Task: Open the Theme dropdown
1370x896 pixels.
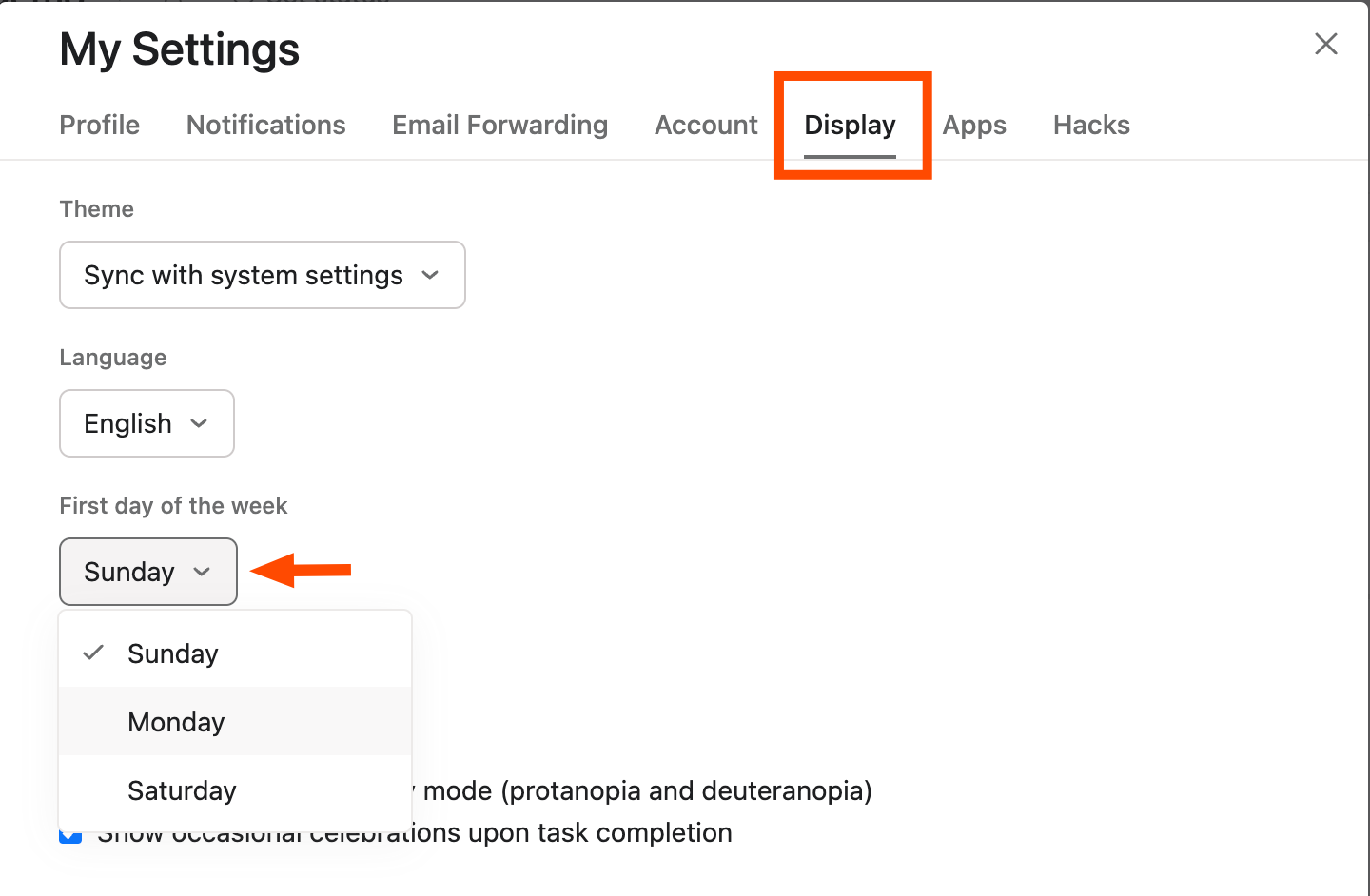Action: click(263, 275)
